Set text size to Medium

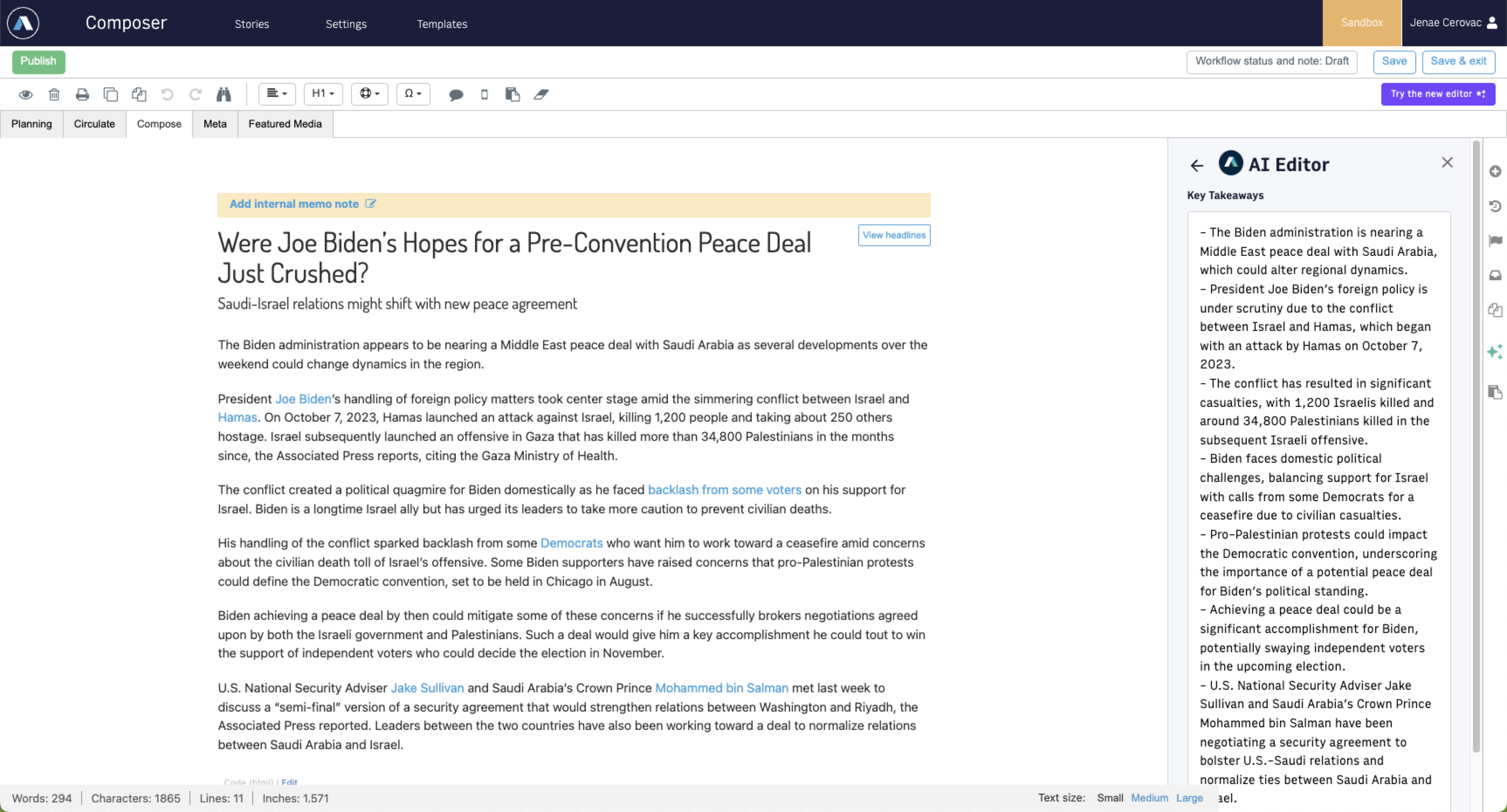tap(1149, 798)
